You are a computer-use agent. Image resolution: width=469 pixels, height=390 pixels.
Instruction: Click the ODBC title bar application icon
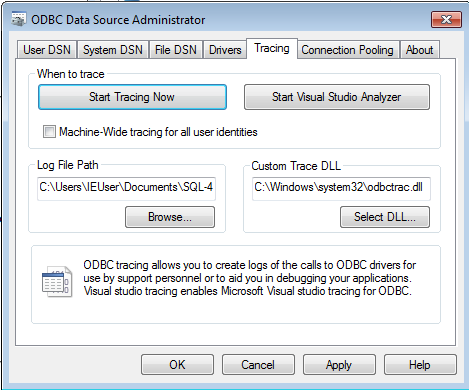tap(19, 19)
